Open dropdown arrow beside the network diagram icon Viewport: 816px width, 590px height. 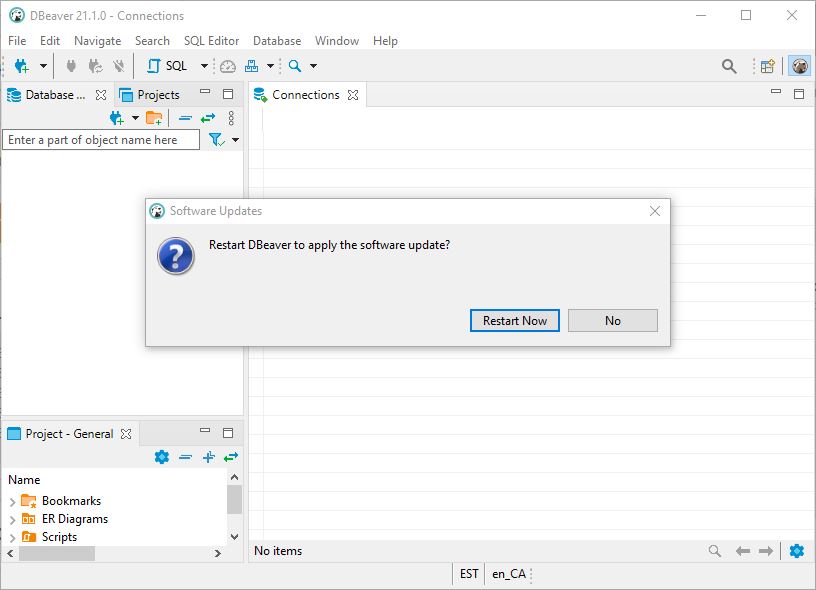click(x=271, y=66)
